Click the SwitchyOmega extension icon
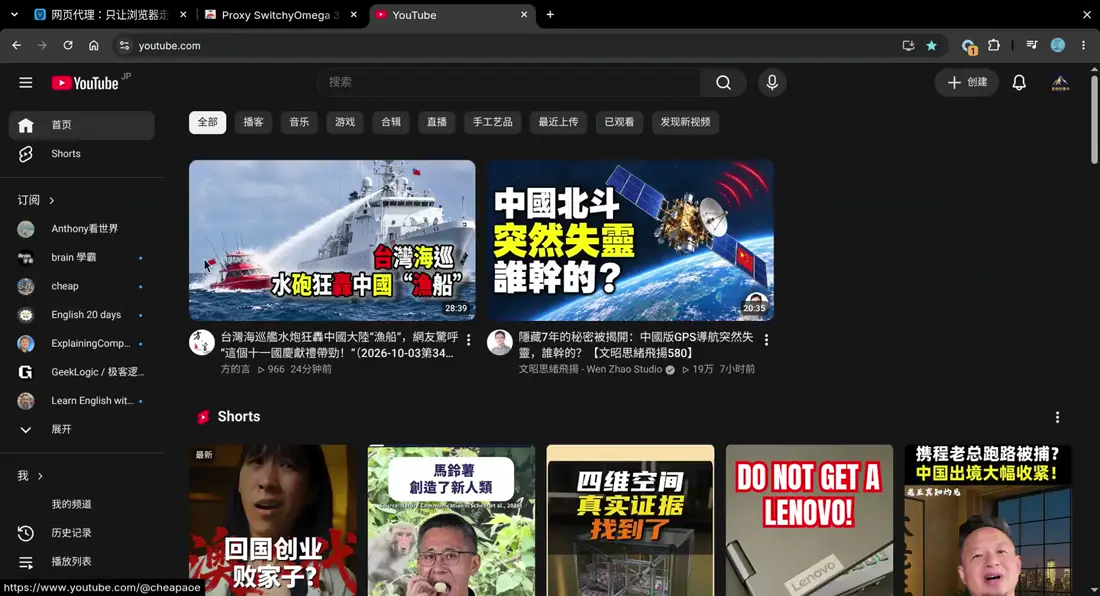The width and height of the screenshot is (1100, 596). pos(969,46)
